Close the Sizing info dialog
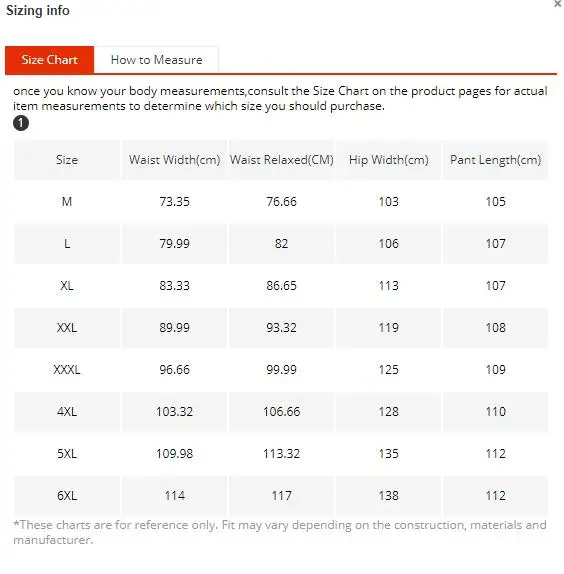Image resolution: width=564 pixels, height=574 pixels. tap(557, 4)
